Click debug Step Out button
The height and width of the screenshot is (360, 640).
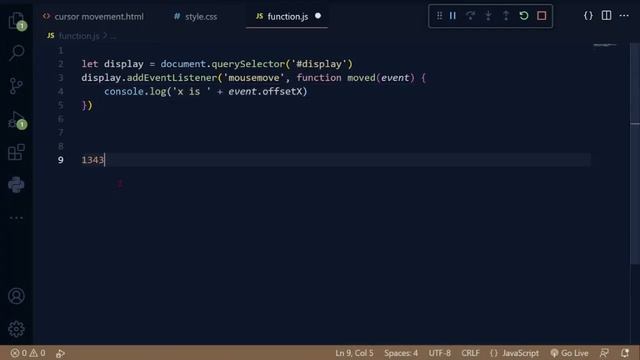[506, 16]
